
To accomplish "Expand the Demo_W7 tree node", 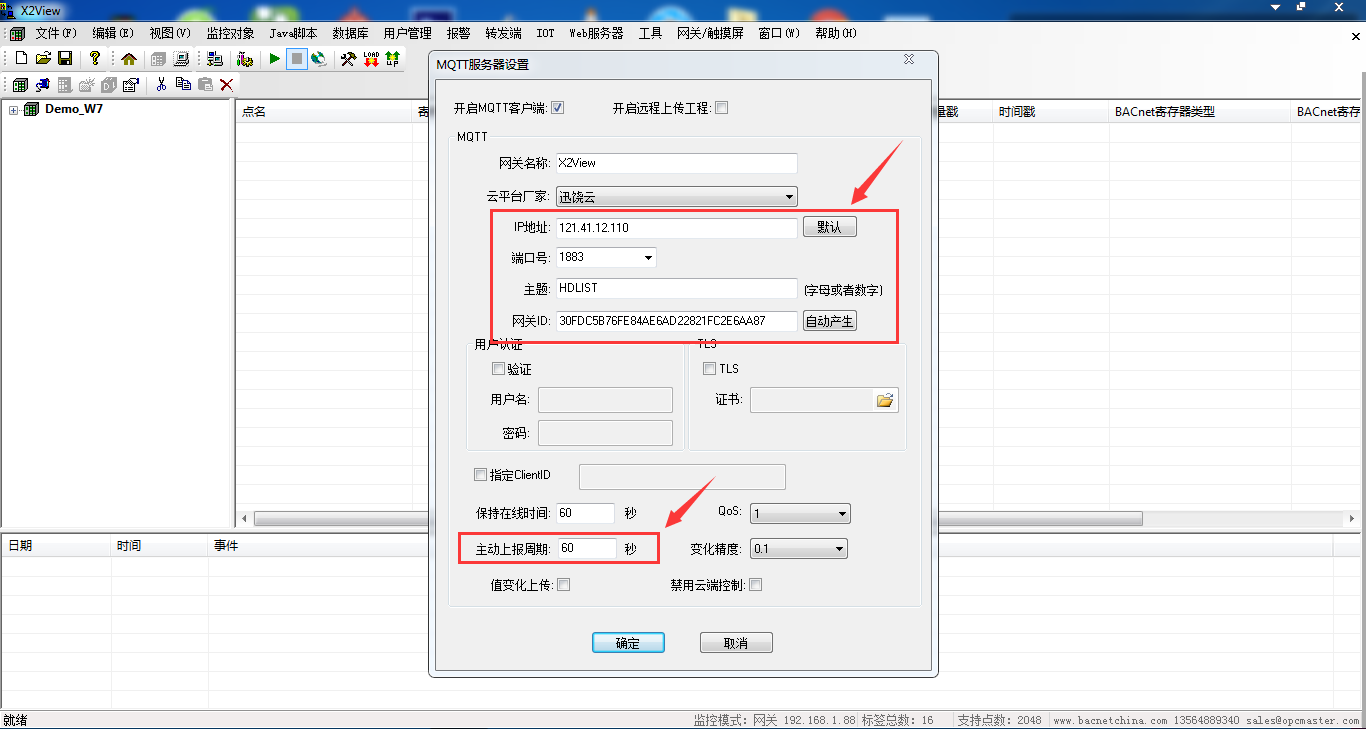I will (x=14, y=110).
